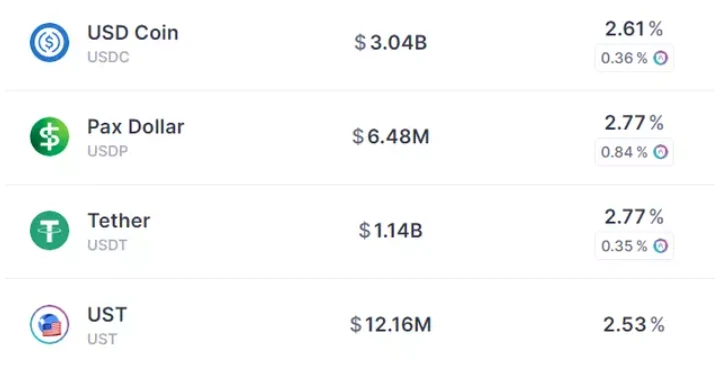Select the 0.84% reward badge
This screenshot has height=383, width=715.
coord(634,152)
